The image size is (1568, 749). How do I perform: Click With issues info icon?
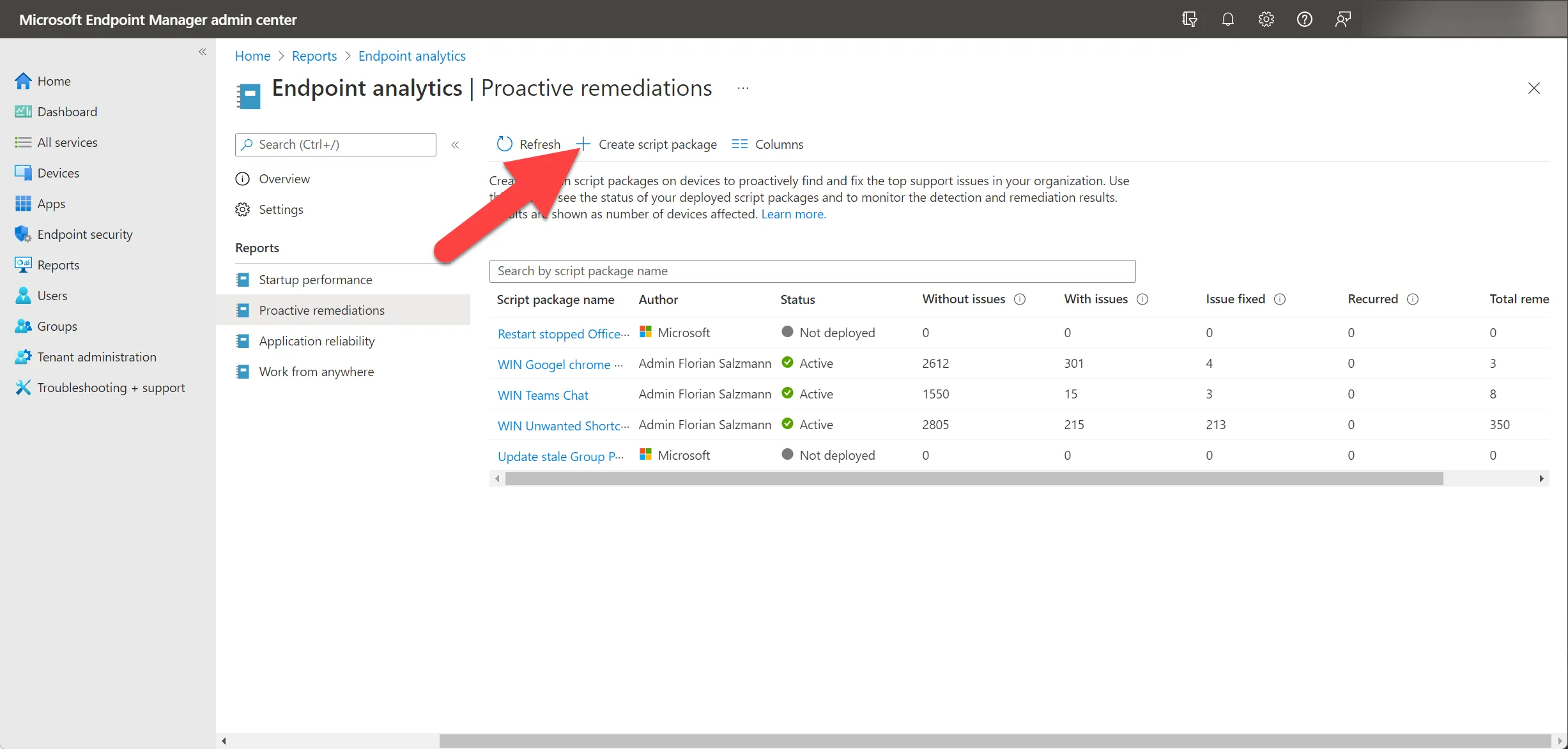[x=1142, y=299]
